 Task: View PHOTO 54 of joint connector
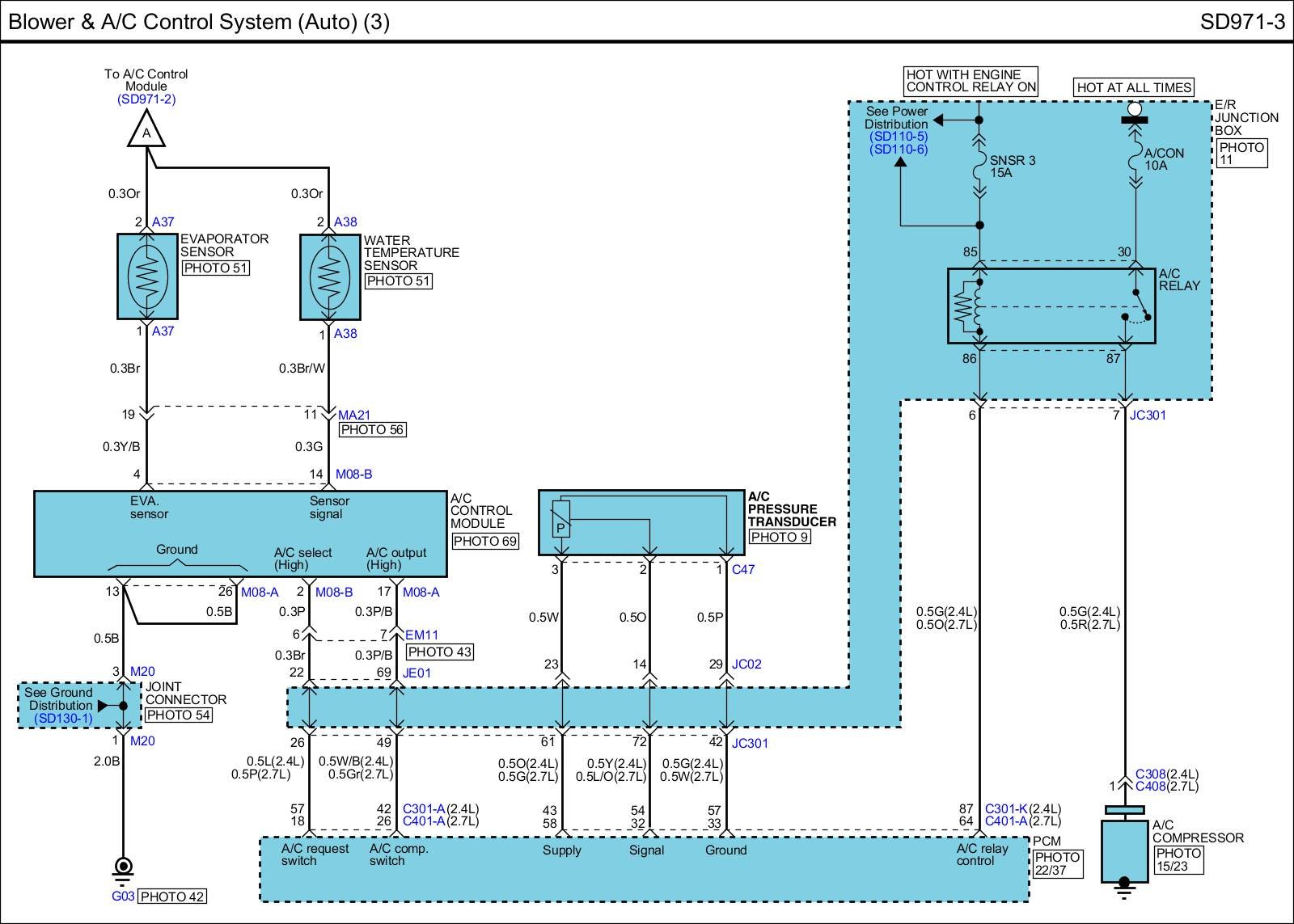click(x=179, y=715)
